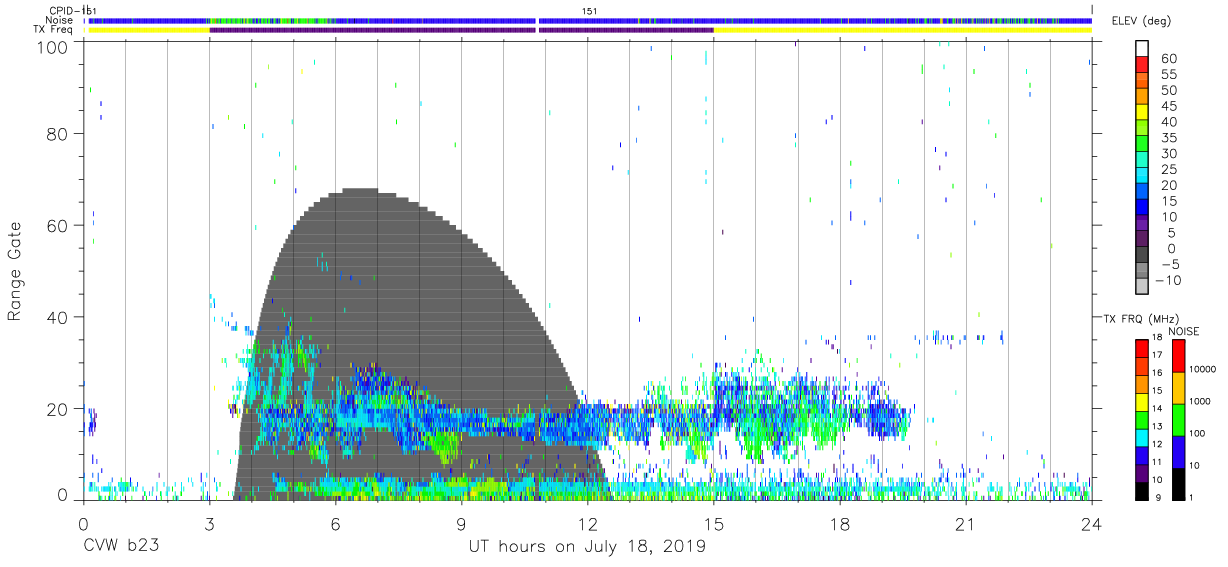Click the "9" label on TX FRQ scale
Viewport: 1228px width, 567px height.
tap(1157, 497)
